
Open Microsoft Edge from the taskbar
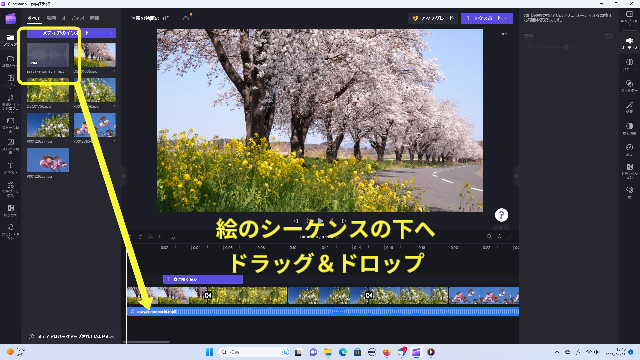(342, 352)
